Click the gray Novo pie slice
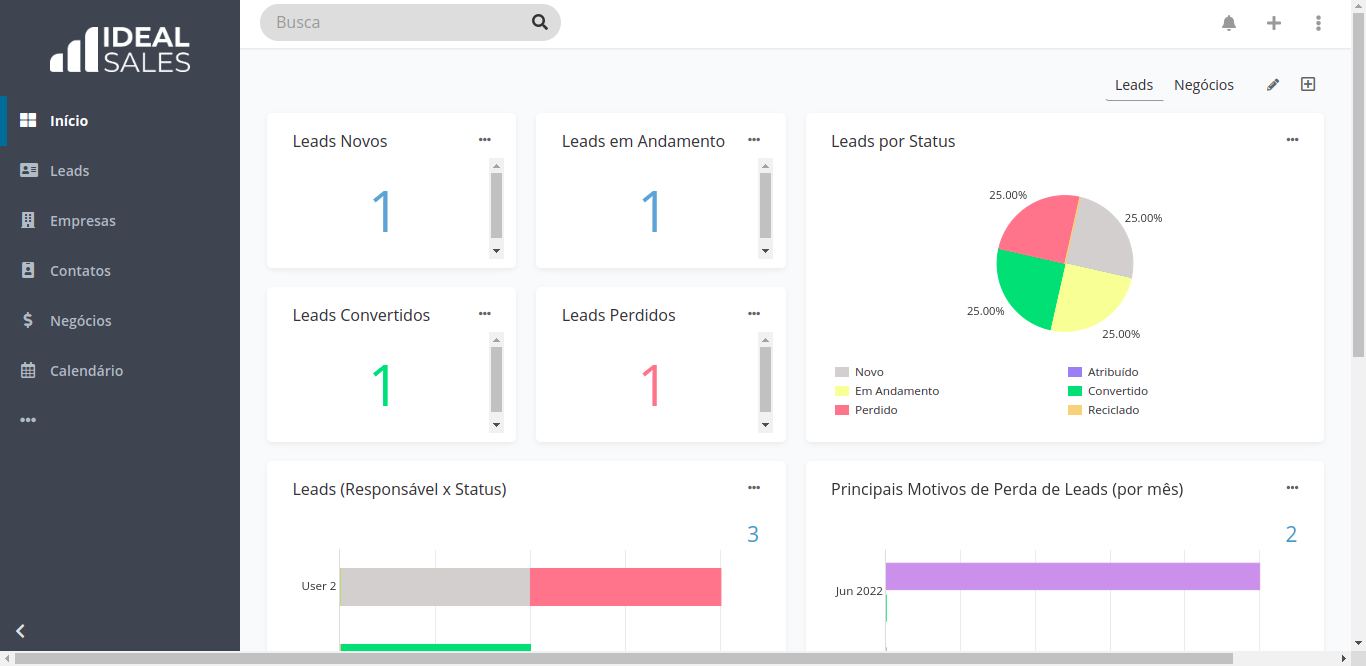Screen dimensions: 1366x666 pos(1100,238)
